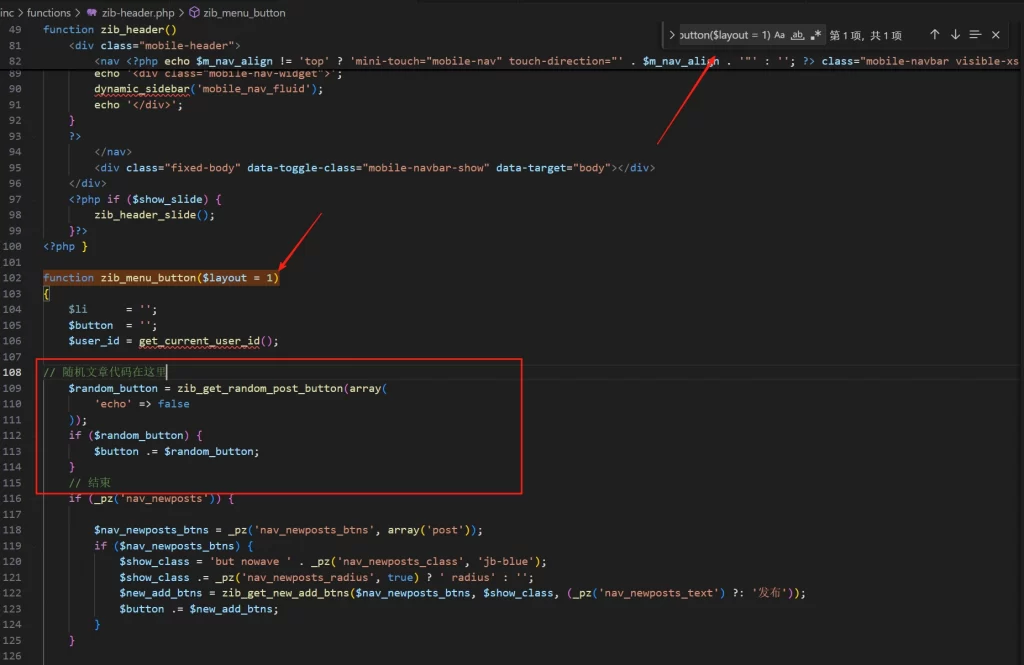1024x665 pixels.
Task: Go to next match arrow
Action: tap(954, 35)
